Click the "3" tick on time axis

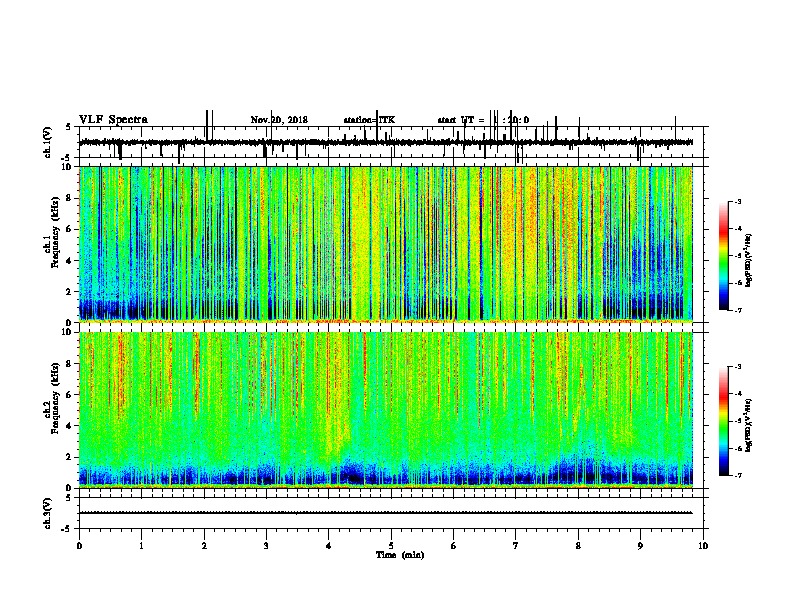point(266,545)
